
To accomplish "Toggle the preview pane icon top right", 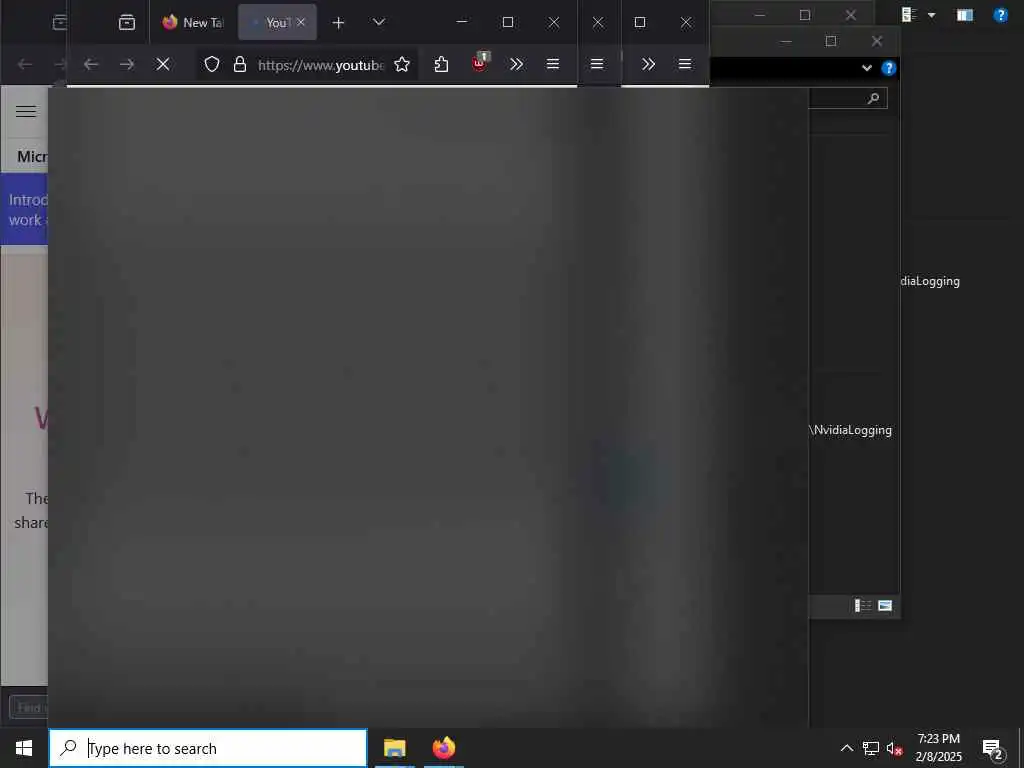I will click(965, 15).
